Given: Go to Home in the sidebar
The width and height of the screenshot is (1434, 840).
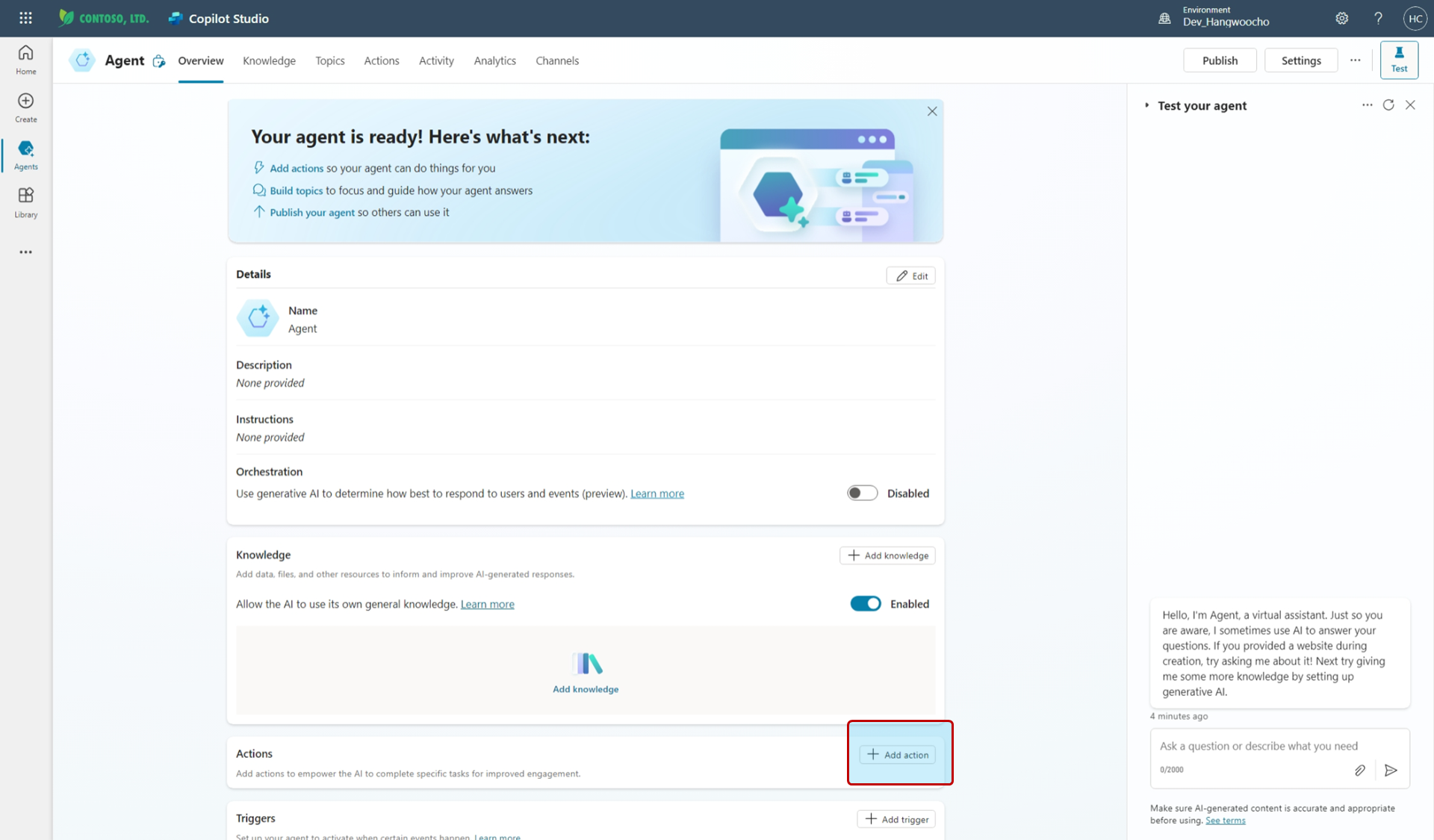Looking at the screenshot, I should 25,60.
